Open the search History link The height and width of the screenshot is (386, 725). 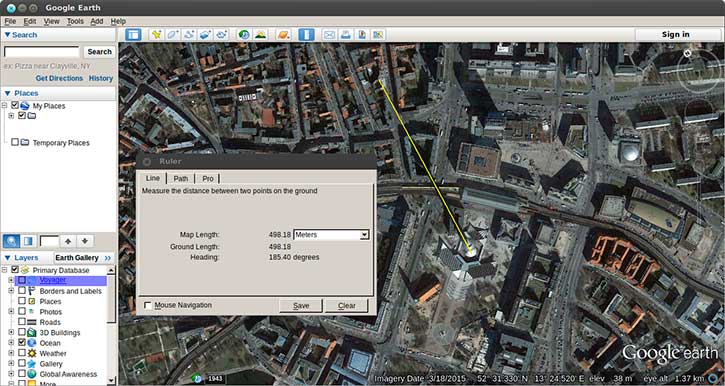[x=101, y=79]
